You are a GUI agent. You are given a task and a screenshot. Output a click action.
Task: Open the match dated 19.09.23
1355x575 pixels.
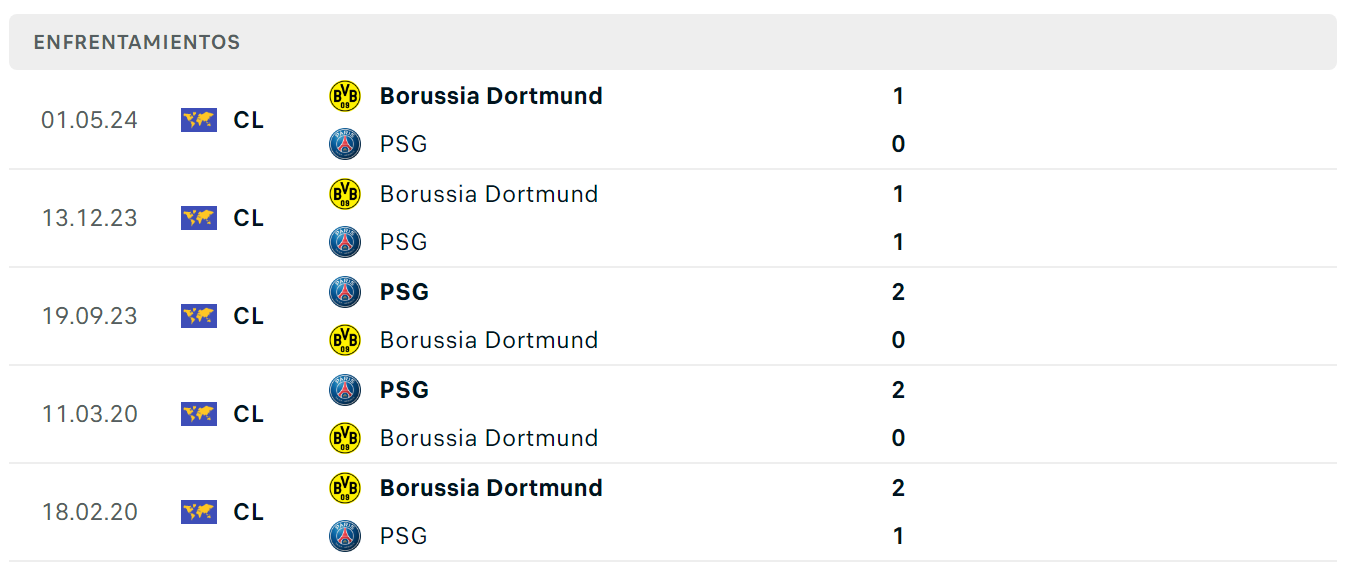[673, 316]
